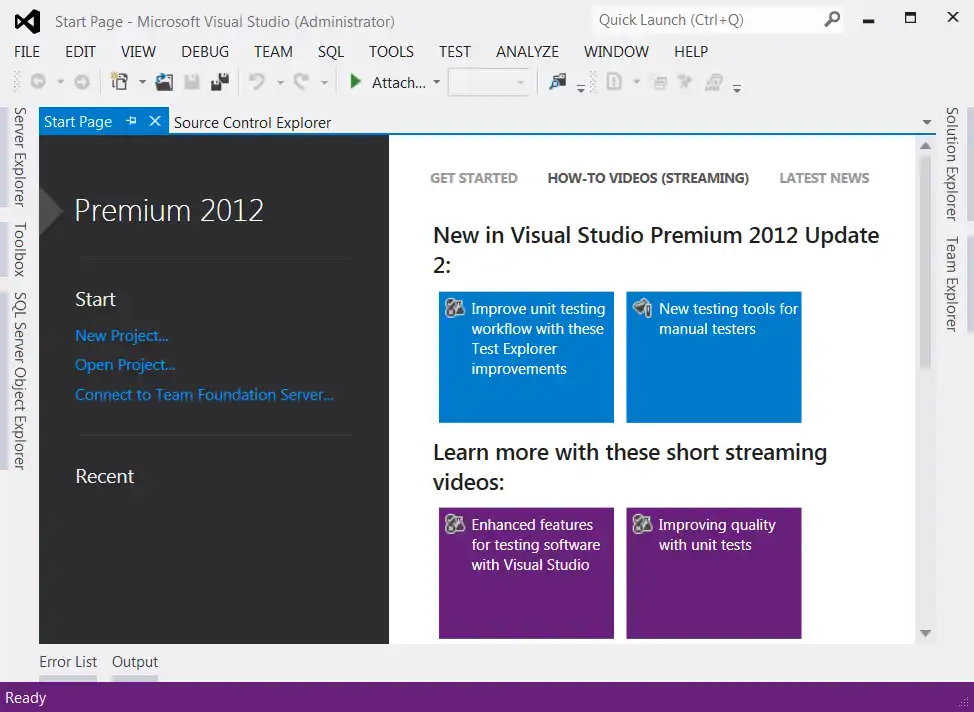Open the document tabs list dropdown
The image size is (974, 712).
pos(927,122)
